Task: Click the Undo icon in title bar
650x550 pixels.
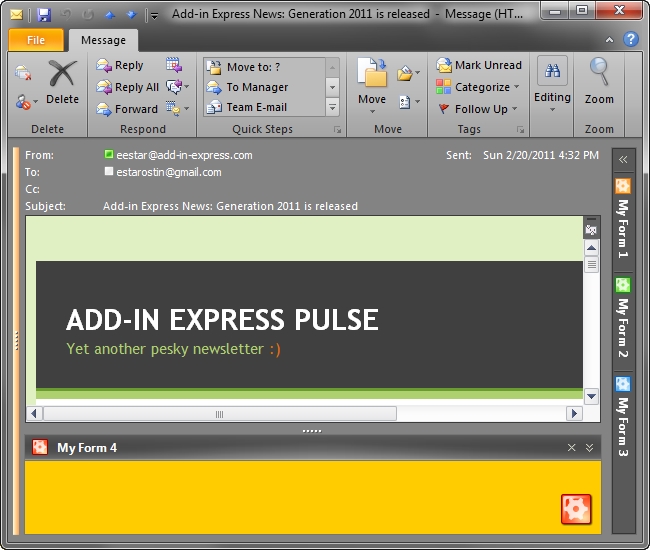Action: [65, 15]
